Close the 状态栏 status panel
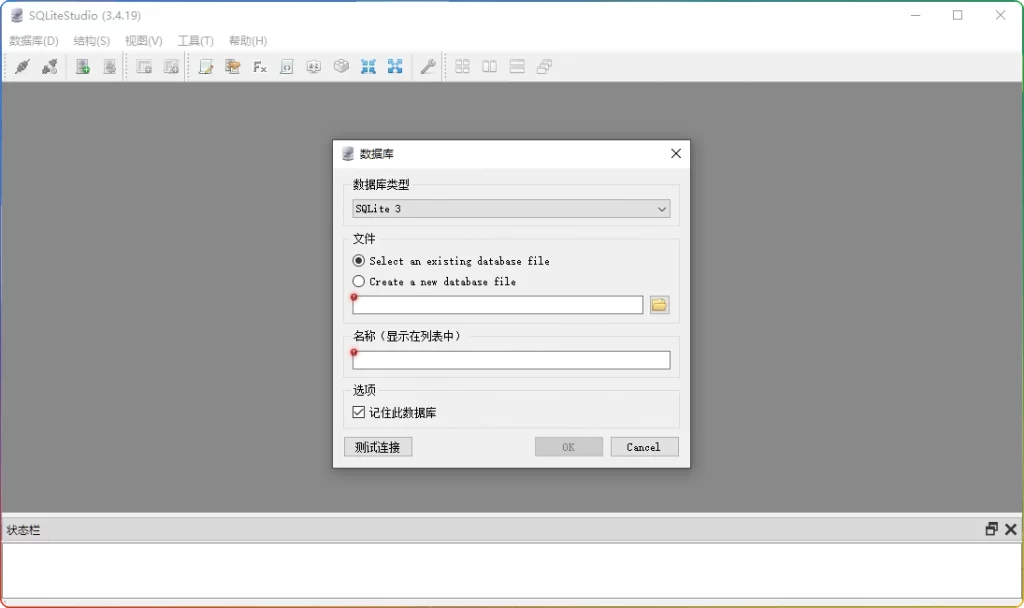Viewport: 1024px width, 608px height. pos(1010,529)
